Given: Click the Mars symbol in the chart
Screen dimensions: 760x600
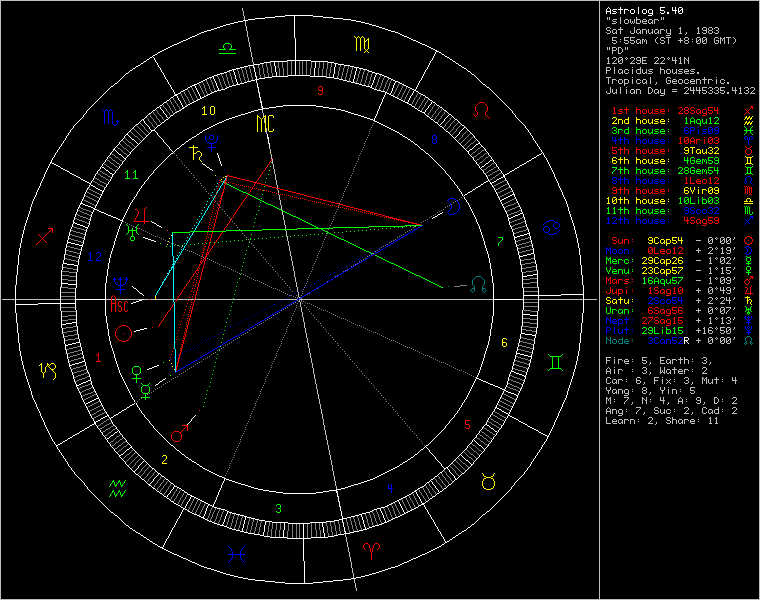Looking at the screenshot, I should [x=179, y=433].
